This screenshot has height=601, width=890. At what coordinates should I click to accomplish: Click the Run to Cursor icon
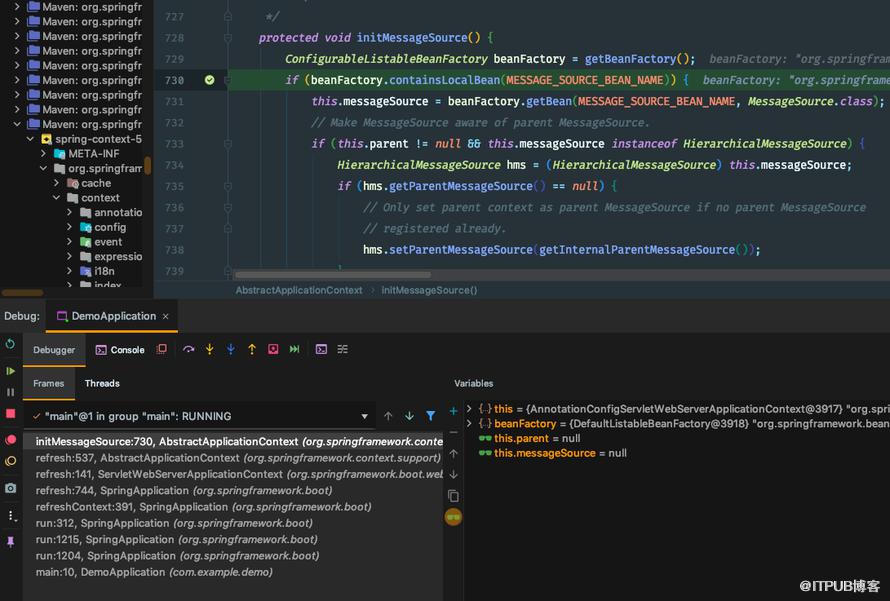point(294,350)
